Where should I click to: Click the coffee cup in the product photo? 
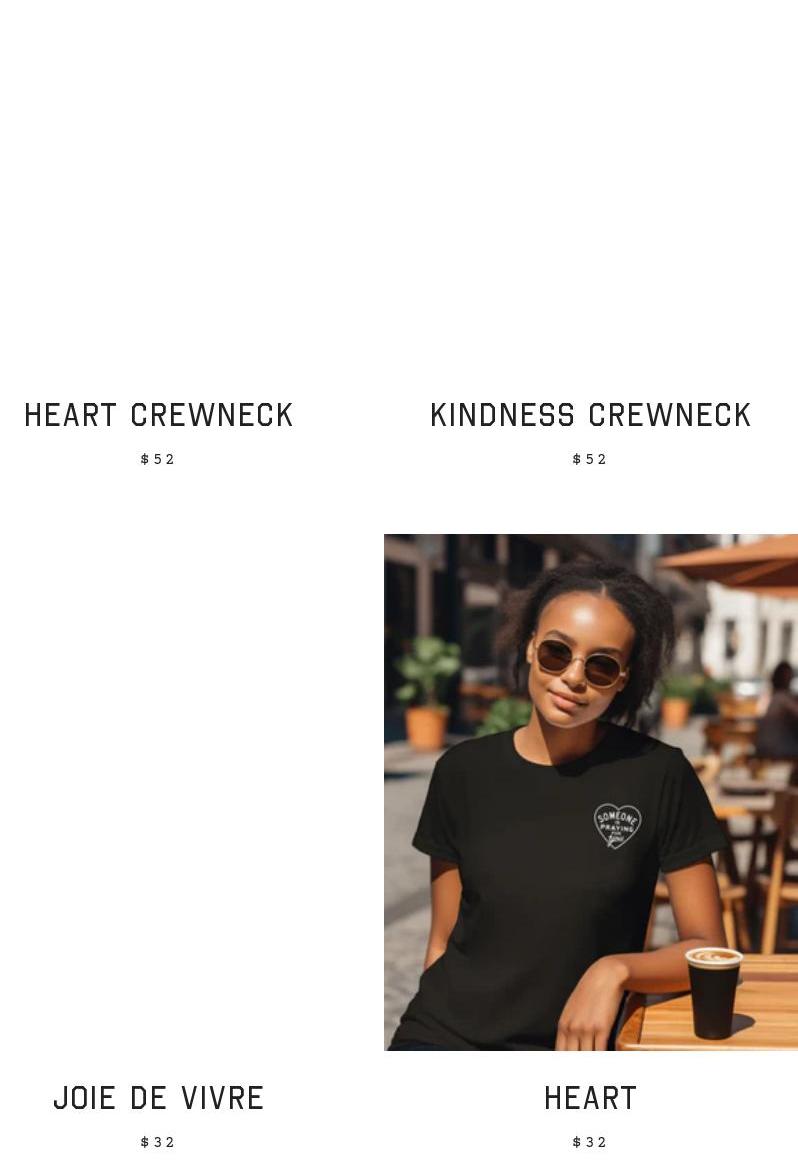[713, 992]
